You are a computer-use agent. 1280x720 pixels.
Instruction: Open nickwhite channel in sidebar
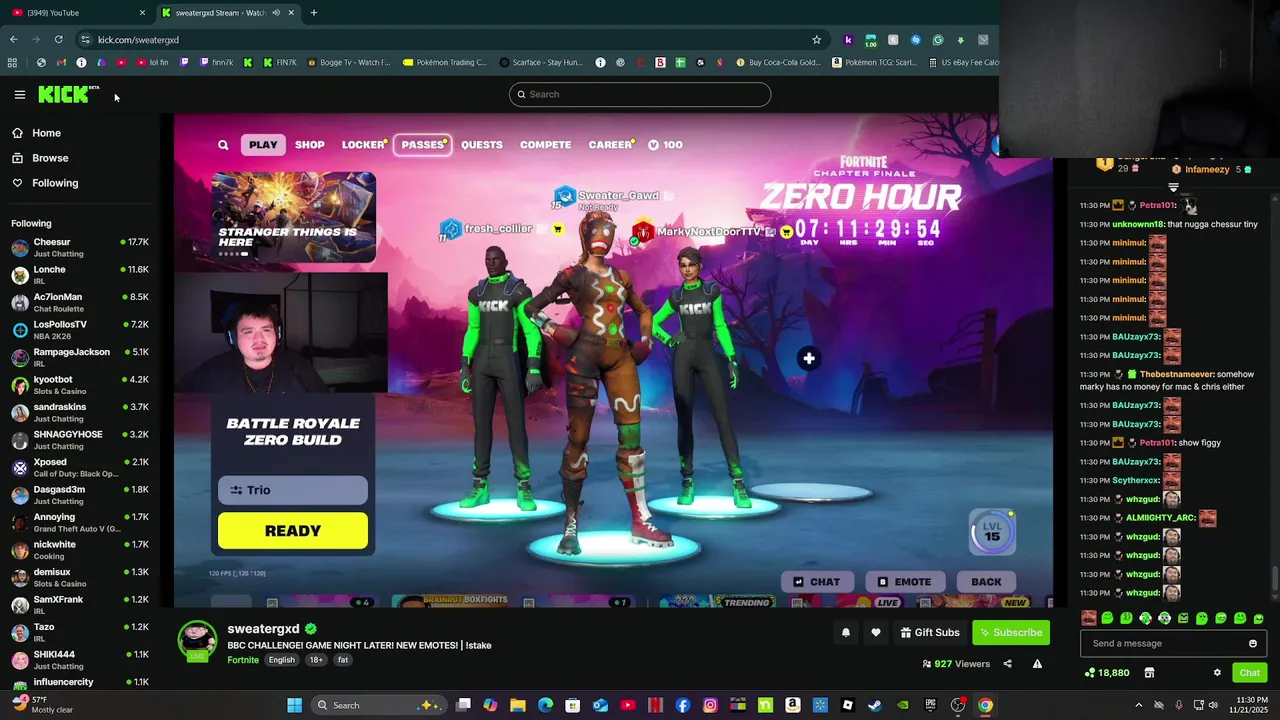point(80,550)
